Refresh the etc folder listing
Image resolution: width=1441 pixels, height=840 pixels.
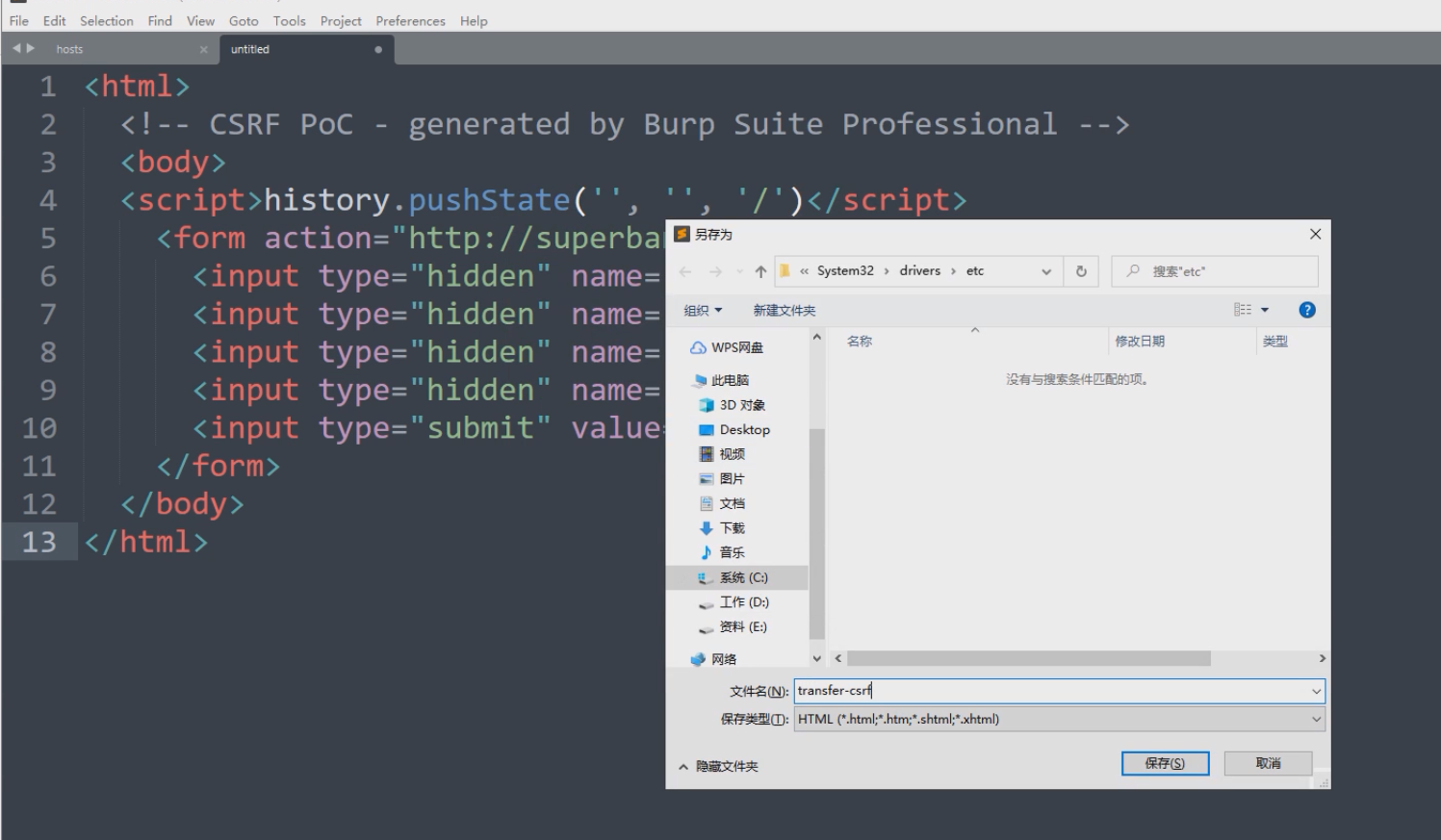point(1081,271)
